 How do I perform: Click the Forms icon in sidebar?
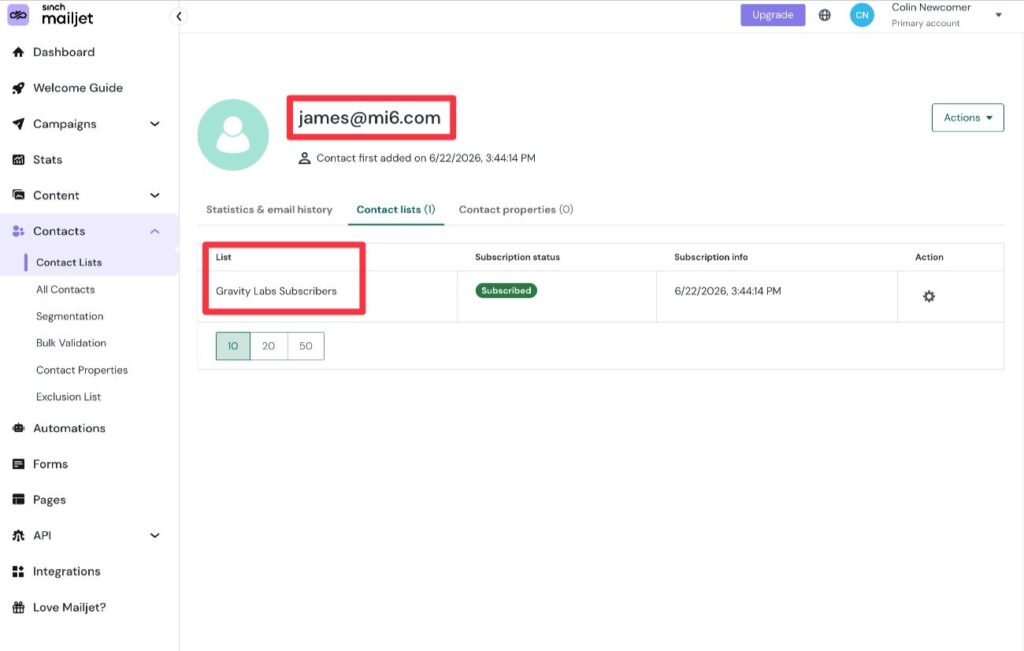(18, 464)
